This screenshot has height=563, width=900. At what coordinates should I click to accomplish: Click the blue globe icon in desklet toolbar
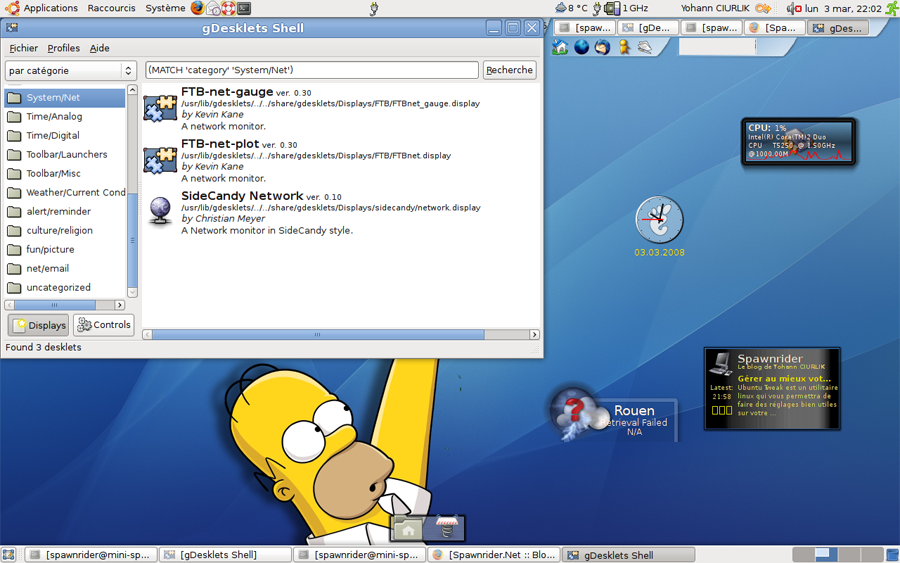[x=581, y=47]
